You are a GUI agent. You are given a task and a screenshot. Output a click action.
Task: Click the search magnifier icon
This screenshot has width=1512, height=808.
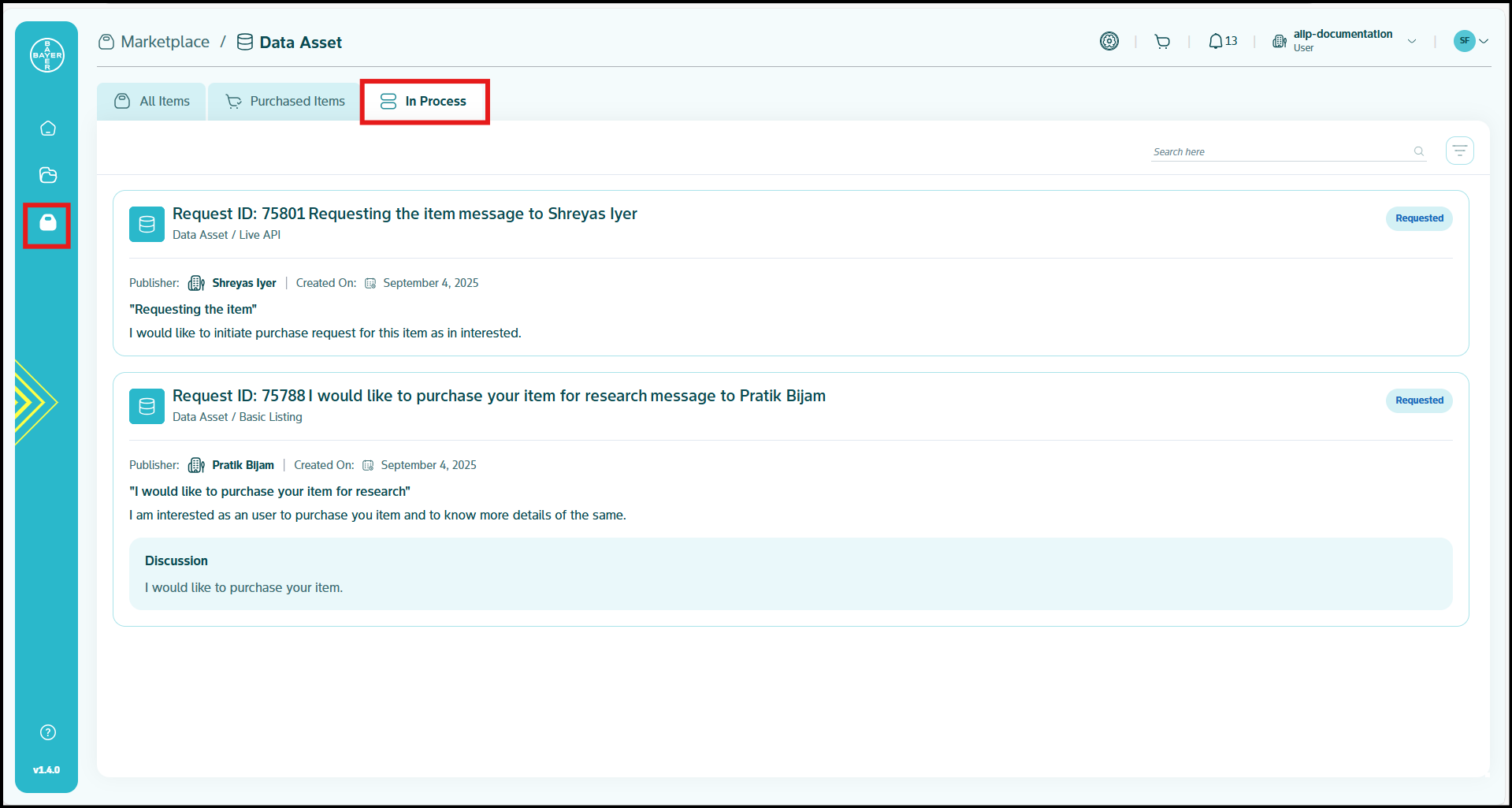[x=1418, y=151]
